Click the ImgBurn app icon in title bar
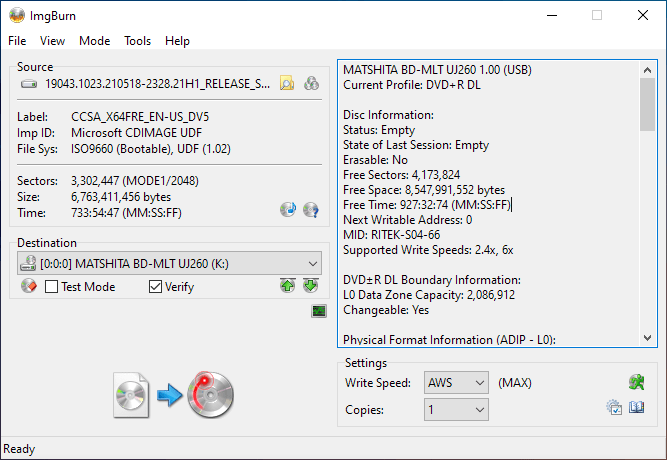The height and width of the screenshot is (460, 667). (17, 15)
